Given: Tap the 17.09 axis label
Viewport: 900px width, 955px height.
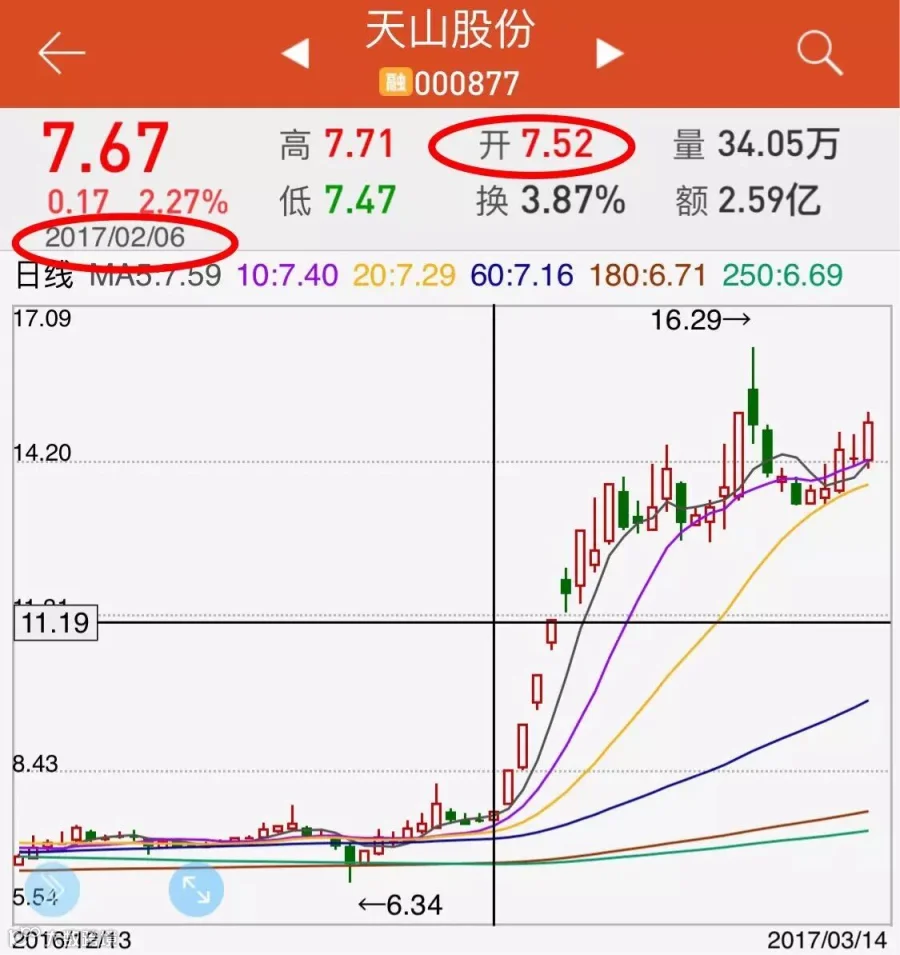Looking at the screenshot, I should coord(42,319).
